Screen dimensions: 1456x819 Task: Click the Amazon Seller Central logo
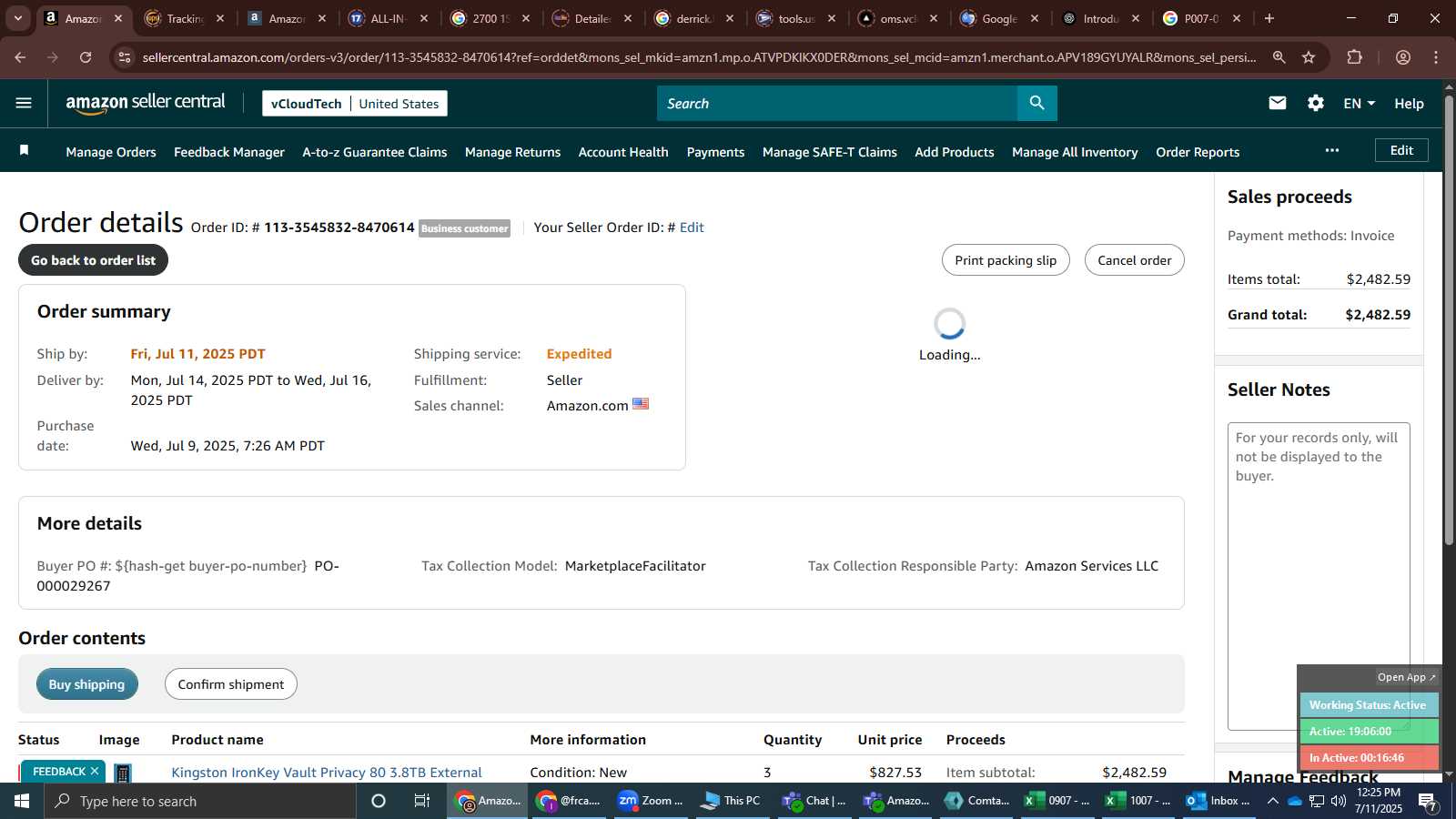coord(146,103)
